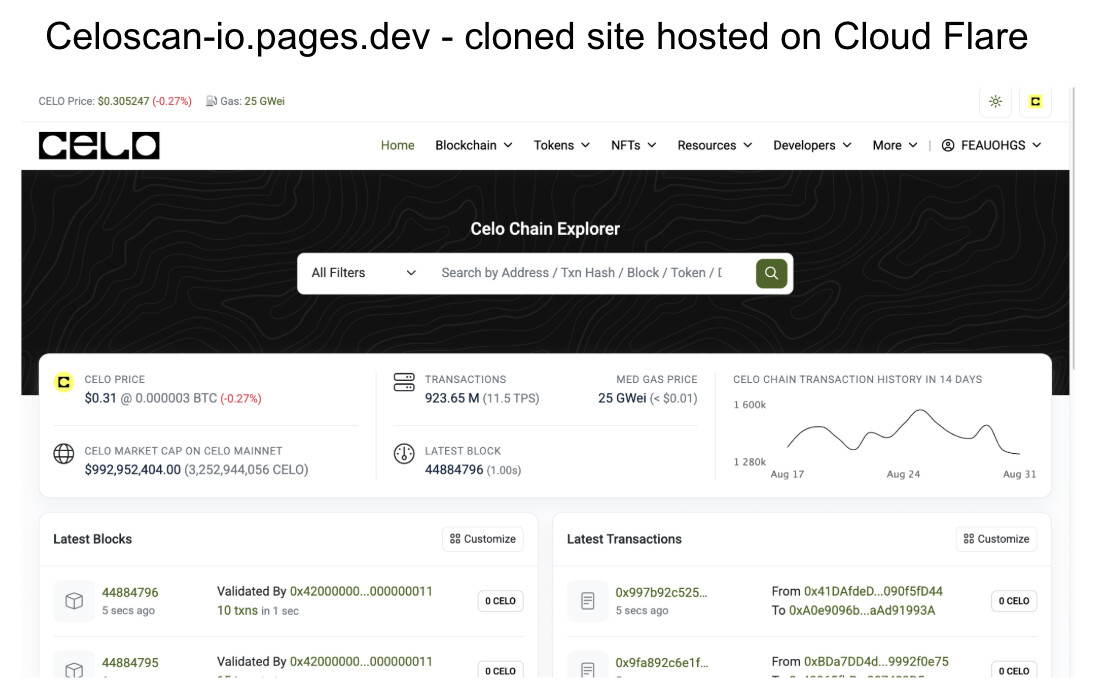1106x696 pixels.
Task: Open the 10 txns link
Action: (237, 610)
